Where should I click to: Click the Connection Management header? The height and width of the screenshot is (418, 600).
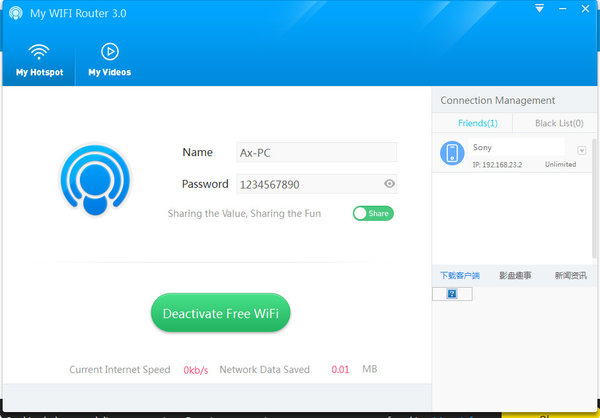click(x=497, y=101)
